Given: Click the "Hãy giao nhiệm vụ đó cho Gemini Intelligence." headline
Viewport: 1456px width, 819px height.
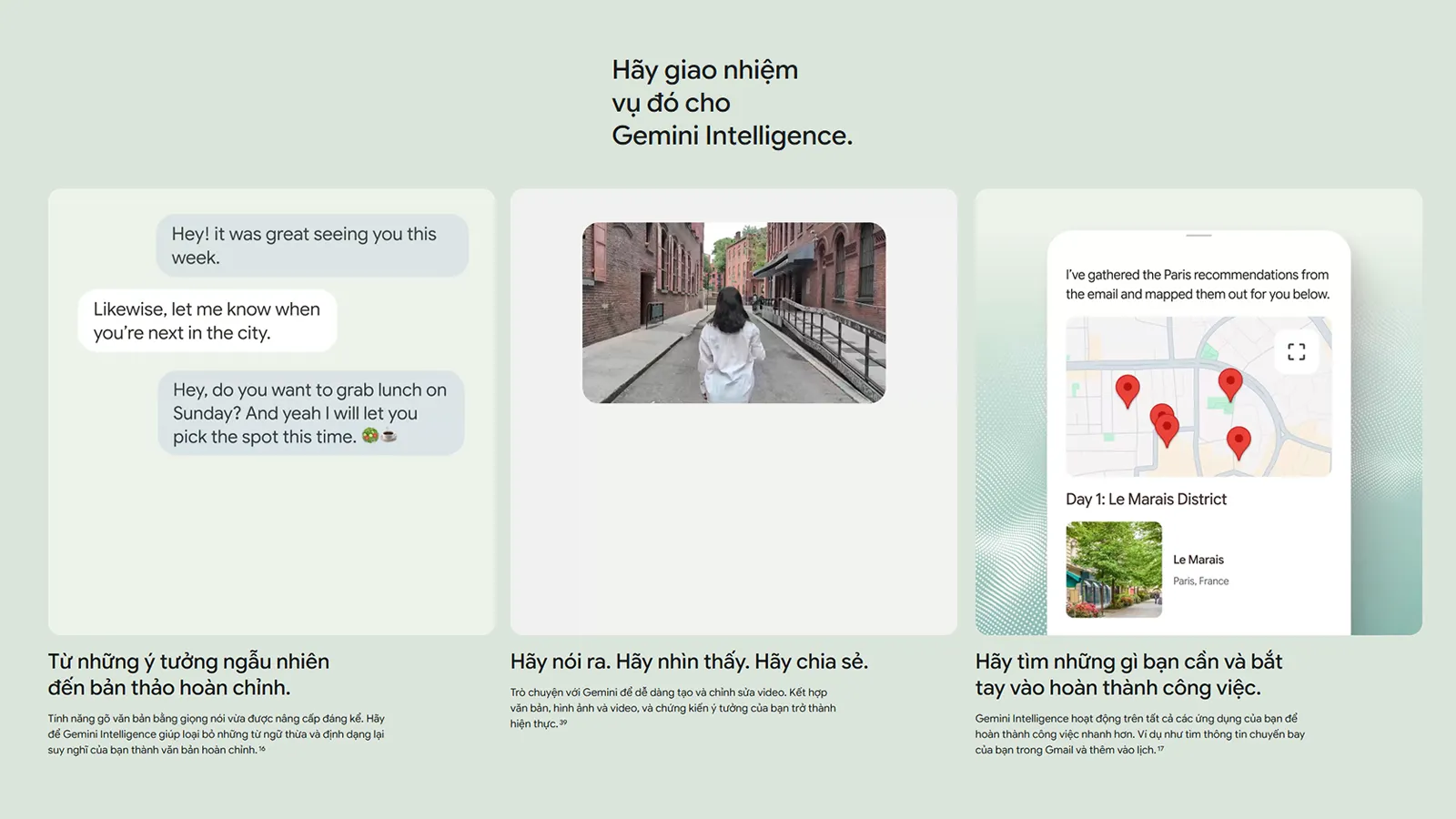Looking at the screenshot, I should (x=732, y=103).
